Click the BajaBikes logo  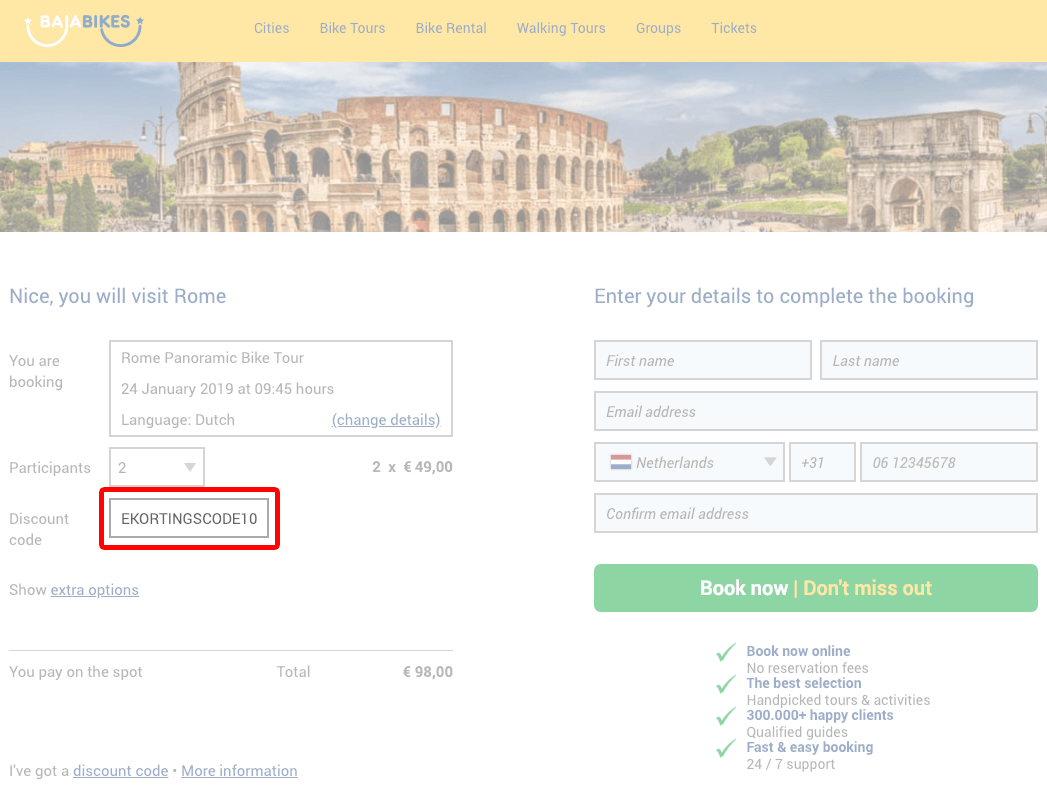point(83,30)
